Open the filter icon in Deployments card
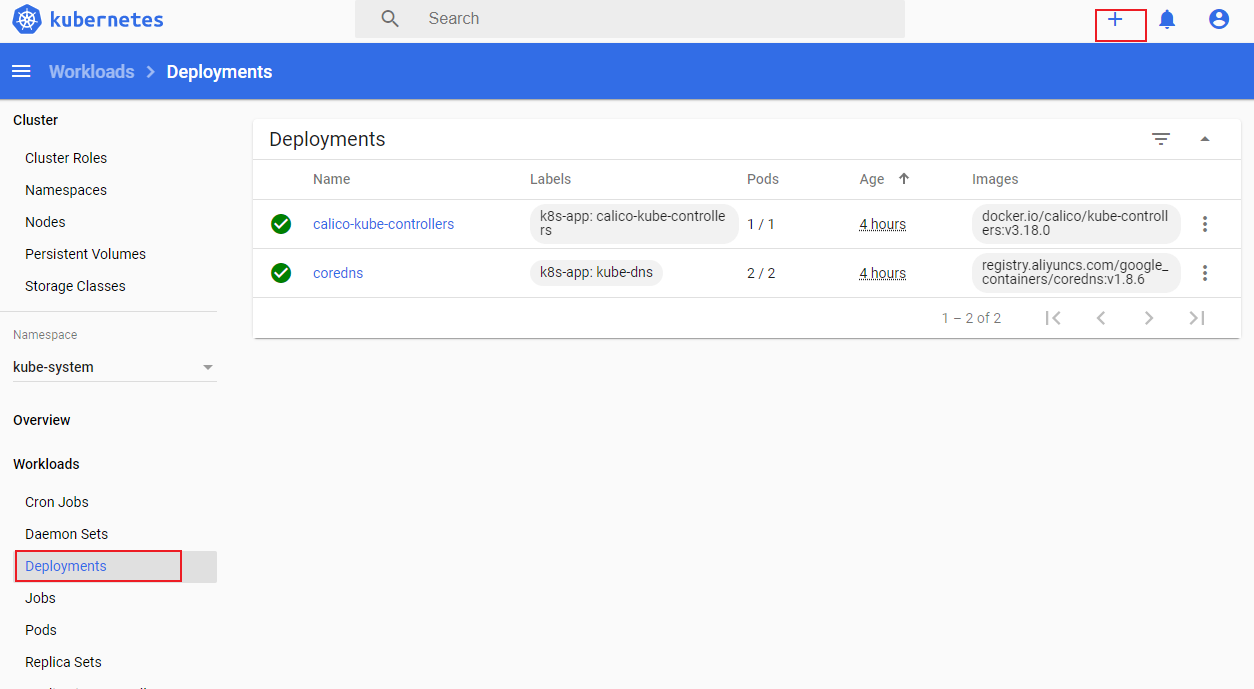 1161,139
